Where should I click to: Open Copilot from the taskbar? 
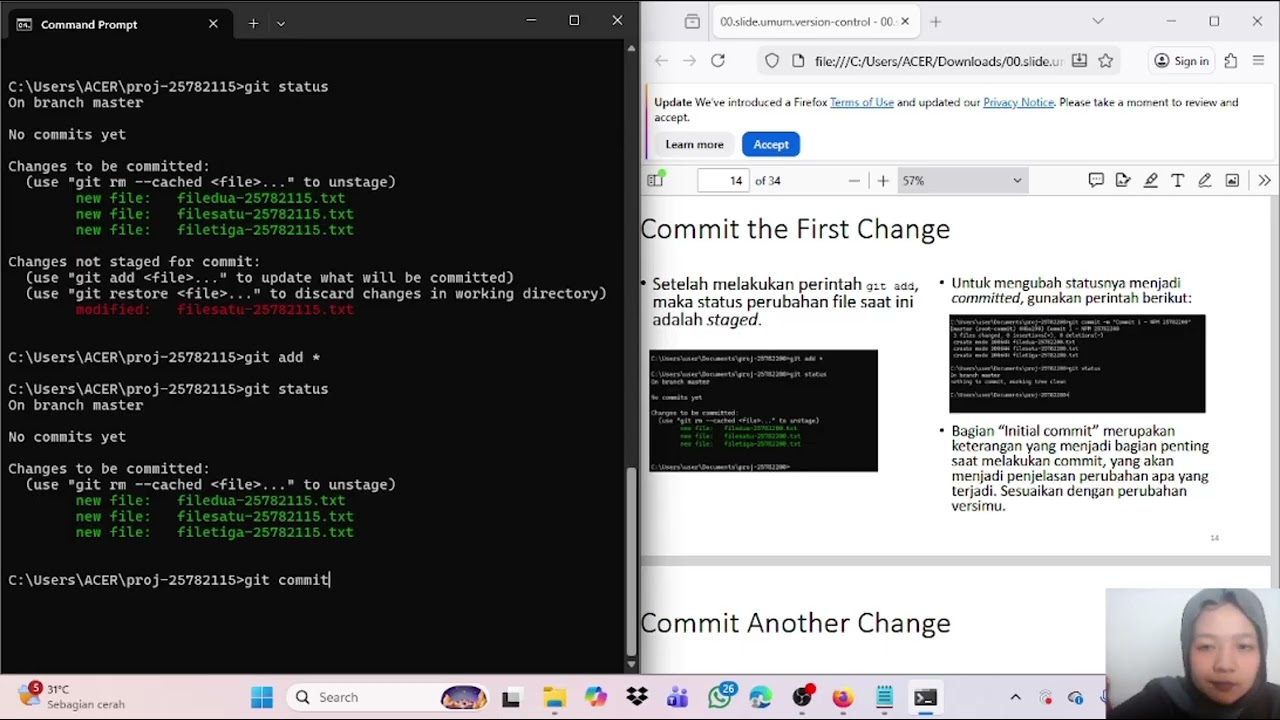pyautogui.click(x=596, y=697)
